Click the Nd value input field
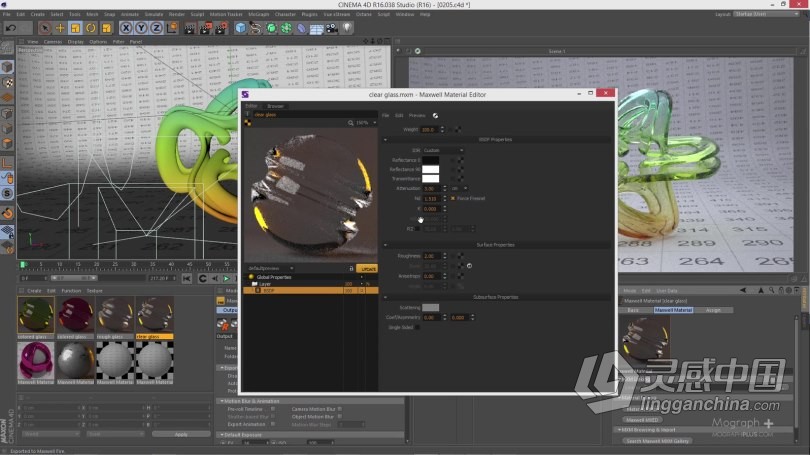The width and height of the screenshot is (810, 455). [431, 199]
